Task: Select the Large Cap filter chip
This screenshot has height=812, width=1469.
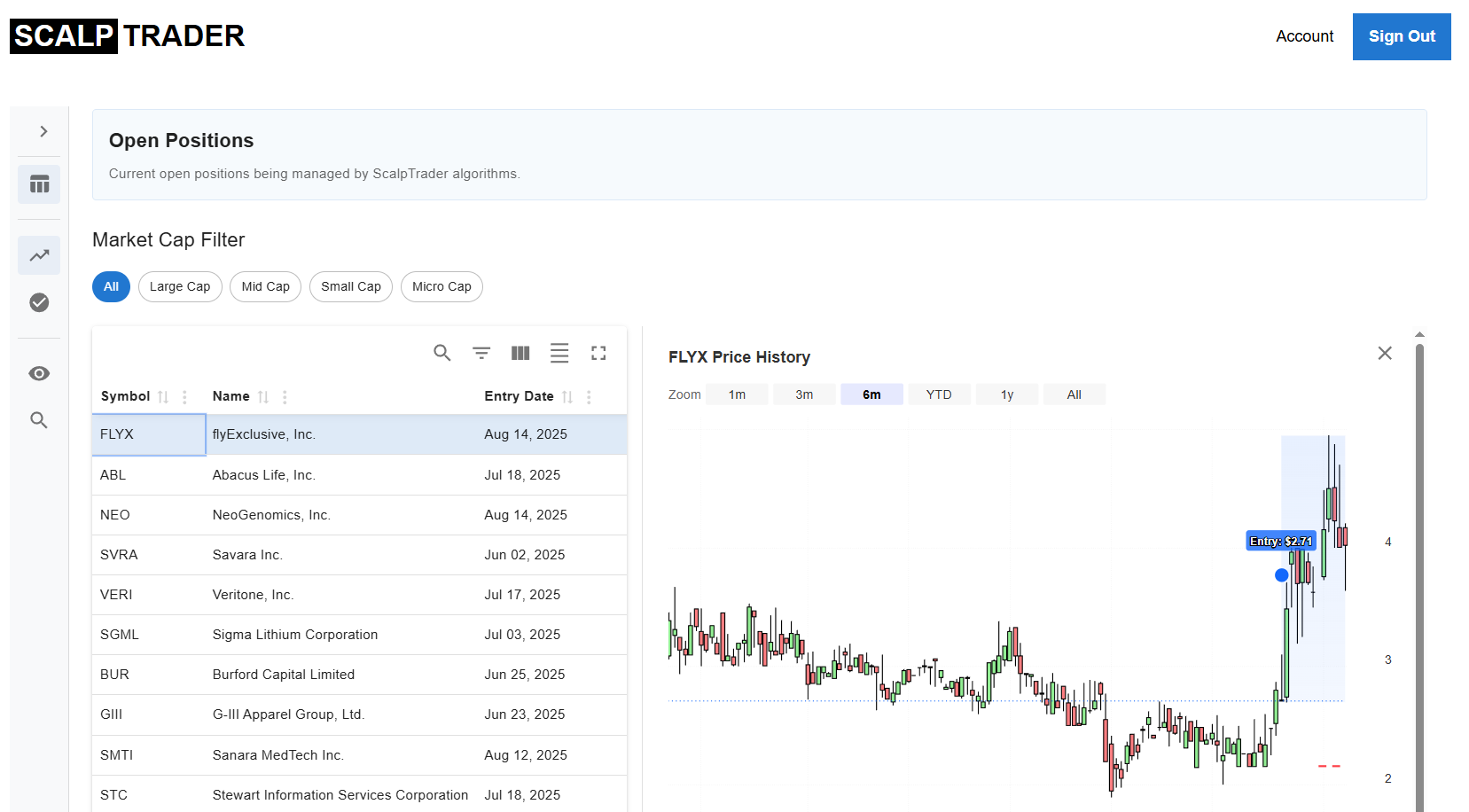Action: (x=180, y=286)
